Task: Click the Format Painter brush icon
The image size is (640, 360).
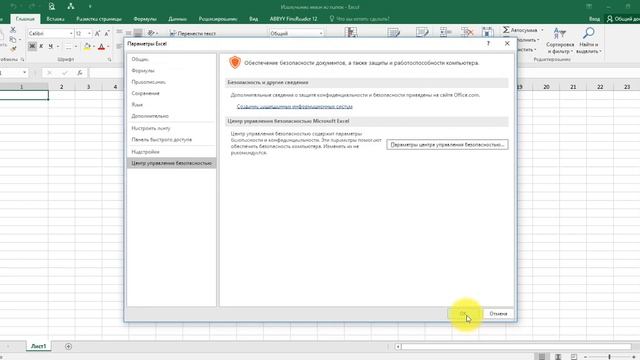Action: tap(13, 49)
